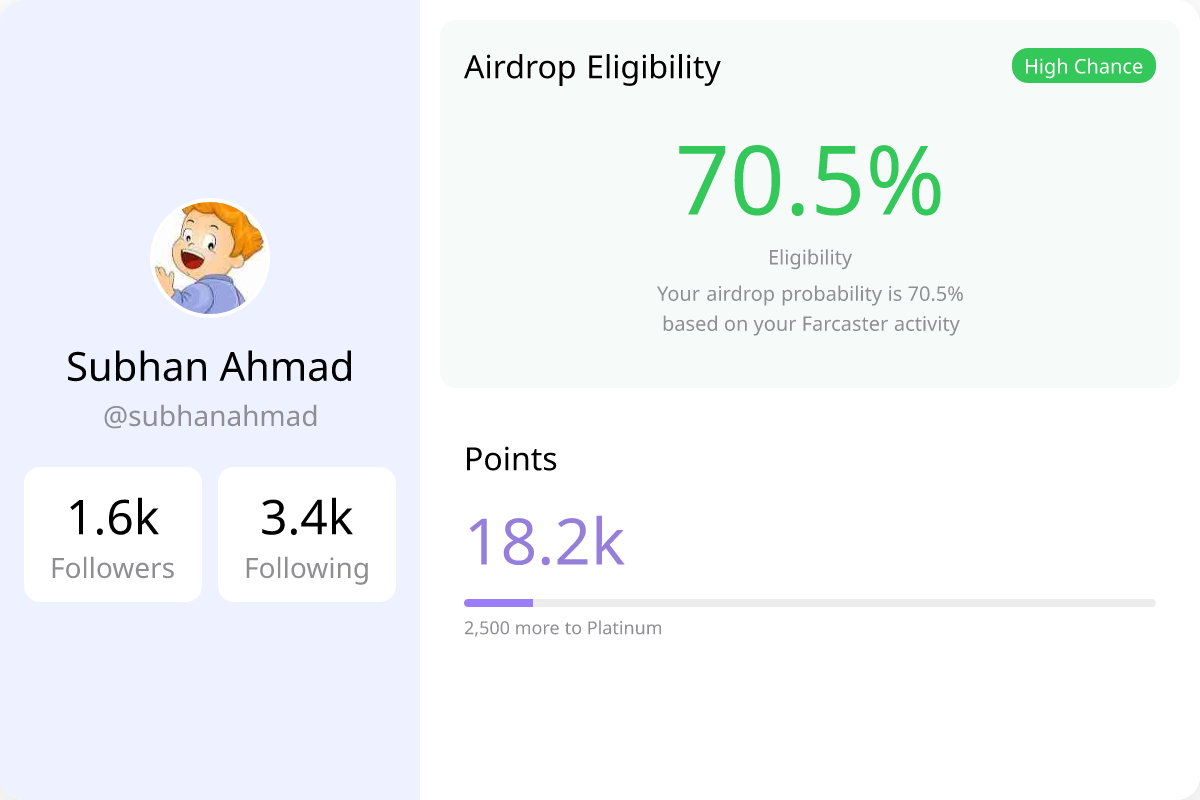Image resolution: width=1200 pixels, height=800 pixels.
Task: Click the Followers label text
Action: [113, 568]
